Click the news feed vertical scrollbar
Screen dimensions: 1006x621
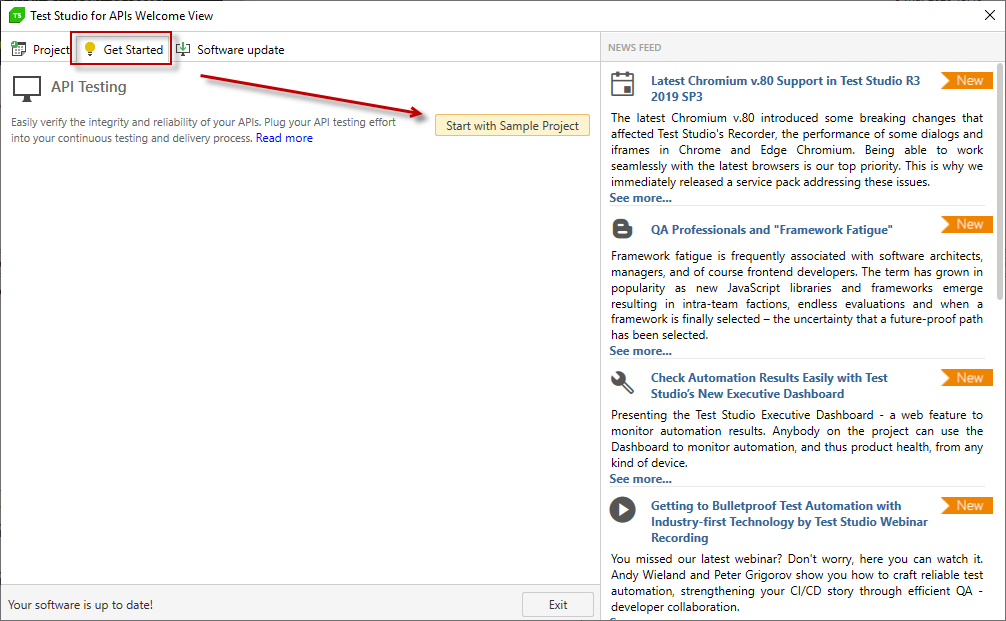(1000, 181)
